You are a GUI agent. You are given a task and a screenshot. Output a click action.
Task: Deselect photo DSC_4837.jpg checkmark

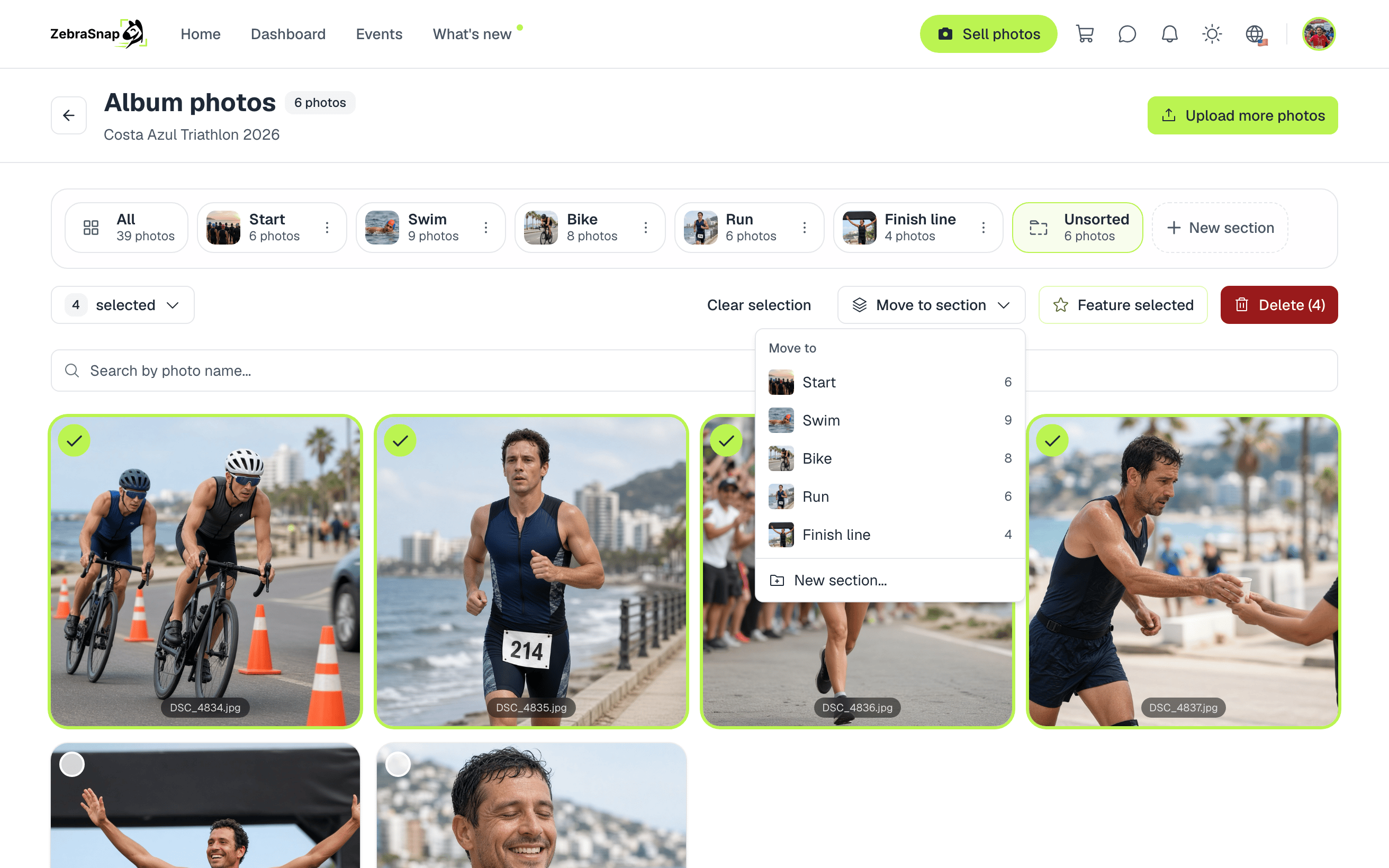pyautogui.click(x=1053, y=440)
